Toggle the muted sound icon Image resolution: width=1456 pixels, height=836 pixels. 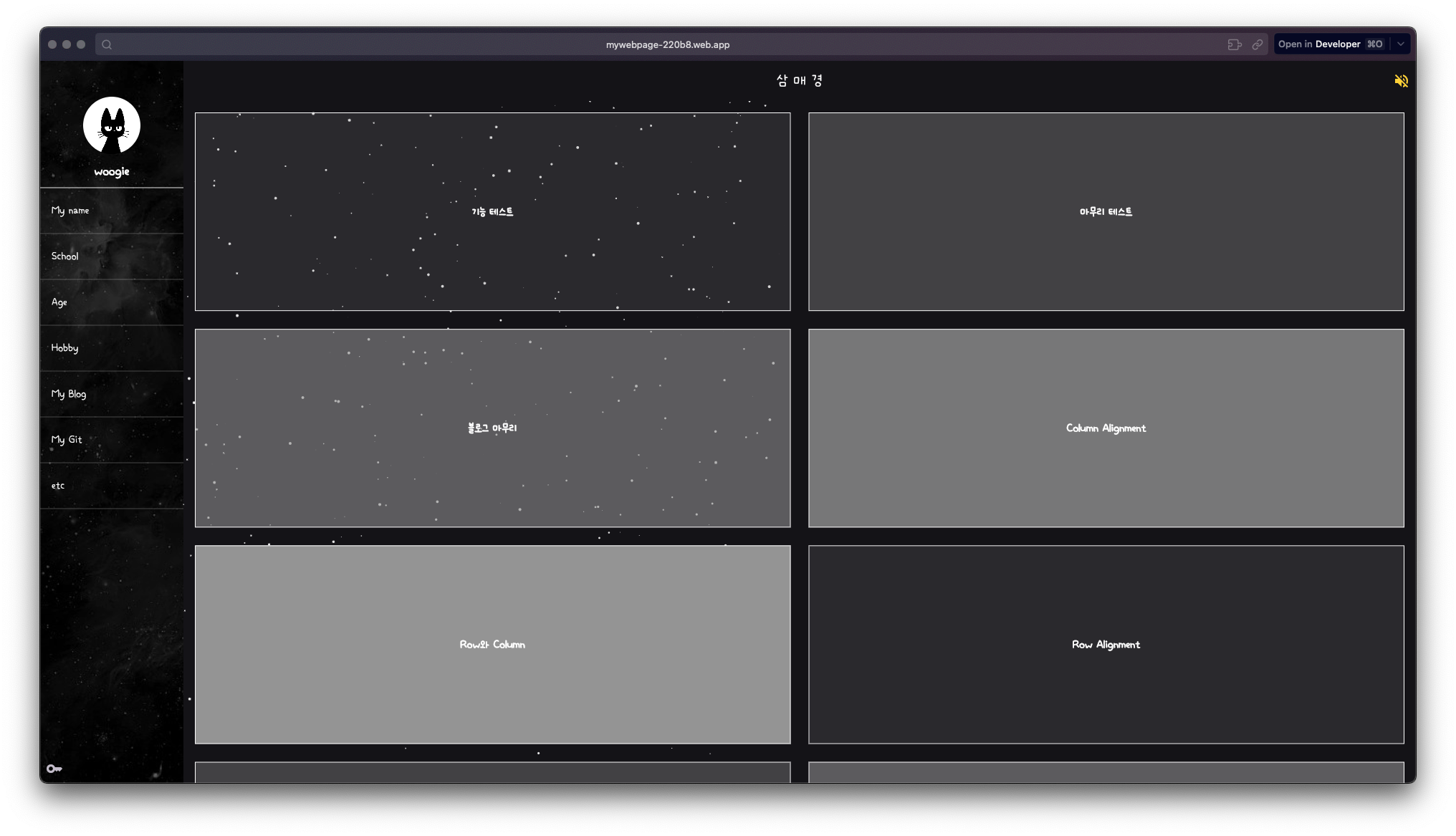(x=1401, y=81)
